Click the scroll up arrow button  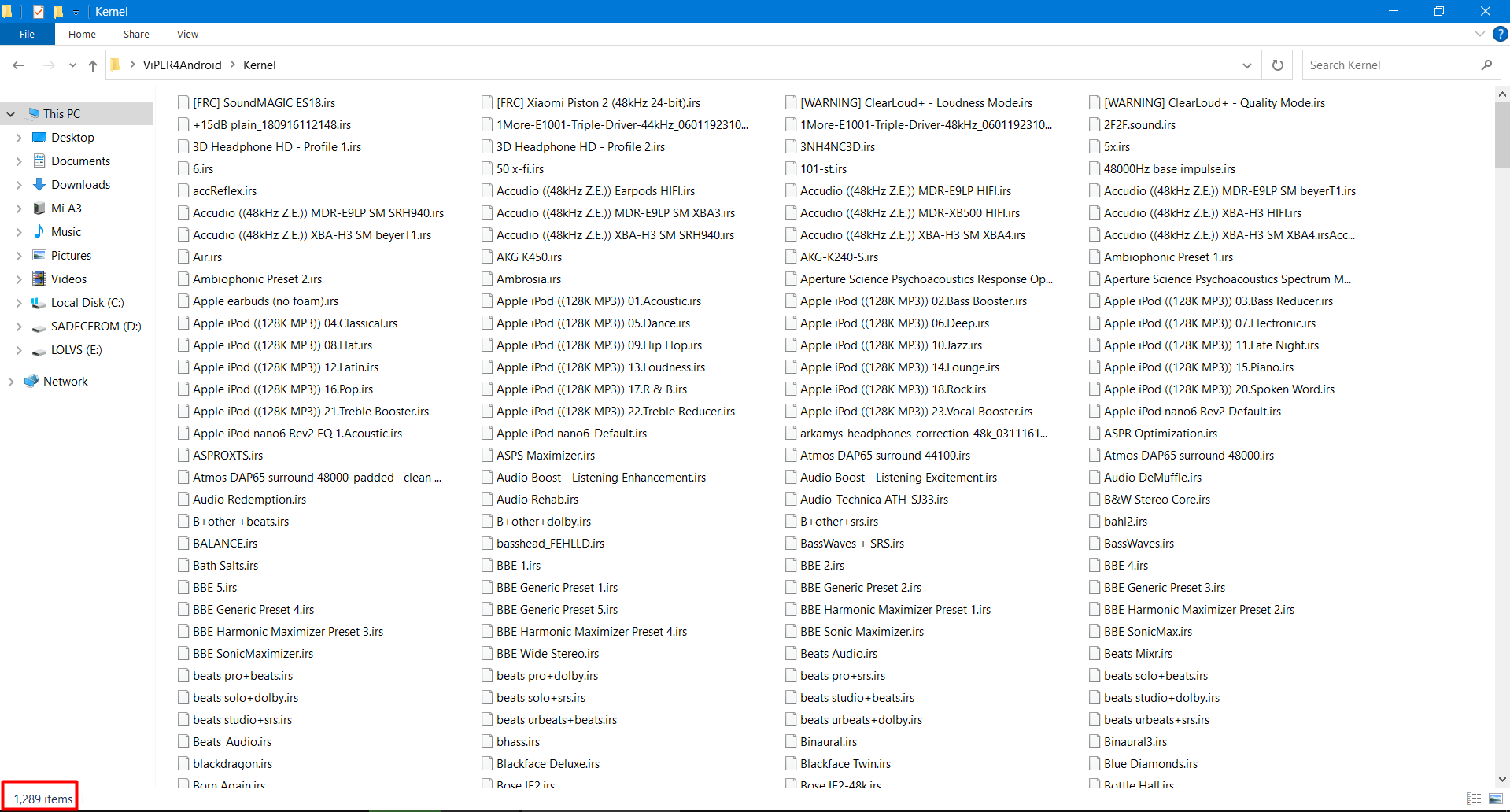click(1502, 94)
